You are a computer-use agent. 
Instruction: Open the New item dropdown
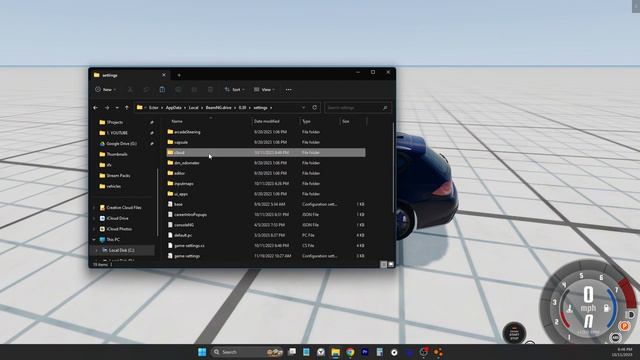[x=106, y=89]
